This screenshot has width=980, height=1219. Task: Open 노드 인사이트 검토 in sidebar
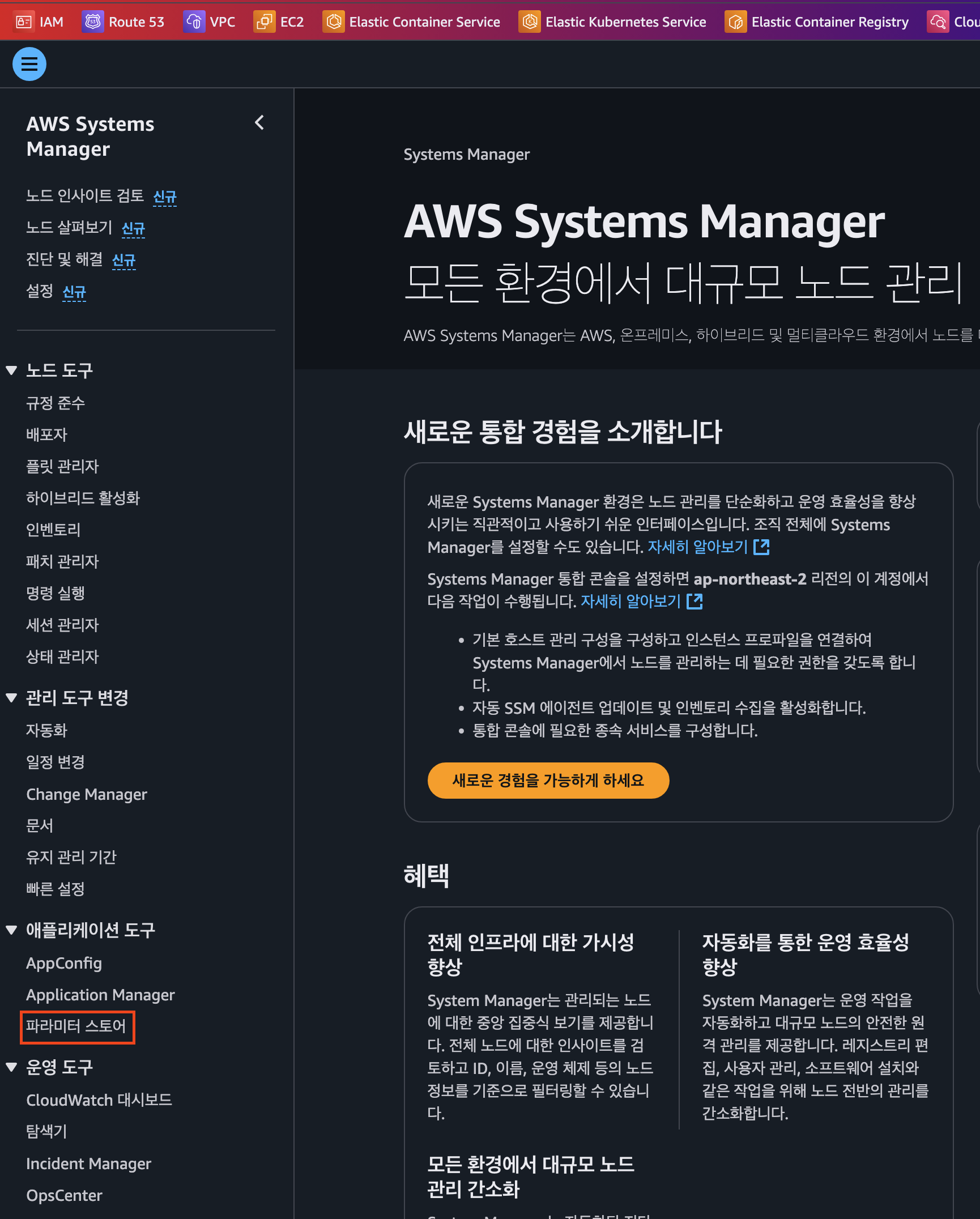click(x=85, y=196)
